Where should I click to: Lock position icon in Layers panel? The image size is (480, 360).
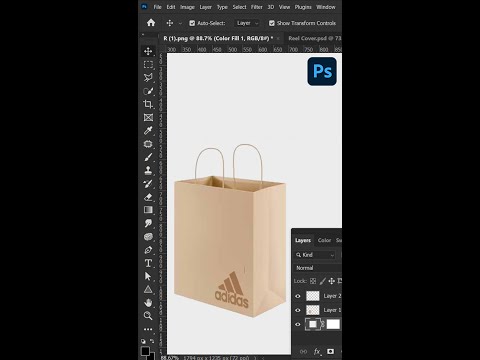[331, 281]
